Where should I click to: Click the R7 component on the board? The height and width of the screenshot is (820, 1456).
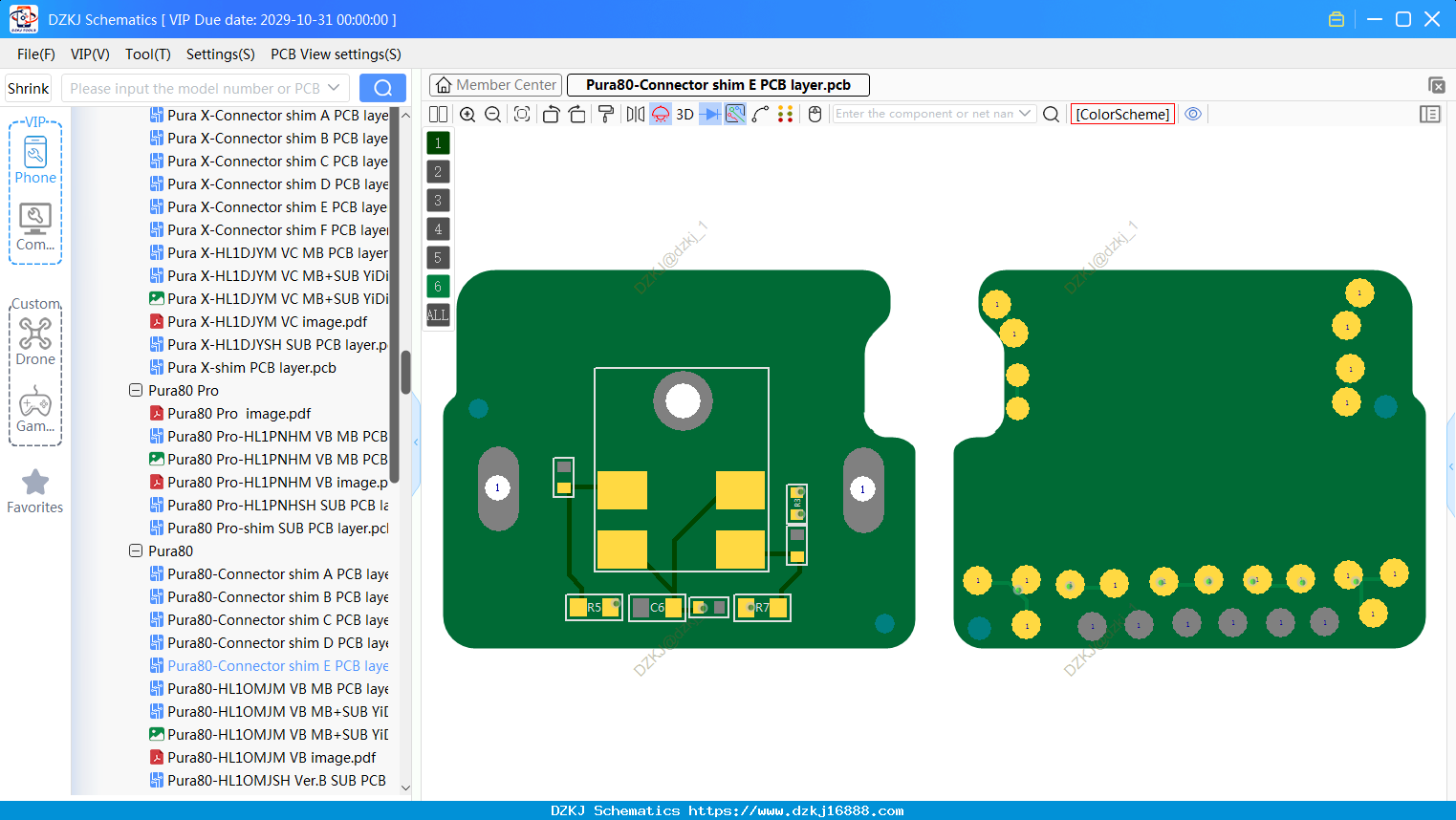click(762, 607)
